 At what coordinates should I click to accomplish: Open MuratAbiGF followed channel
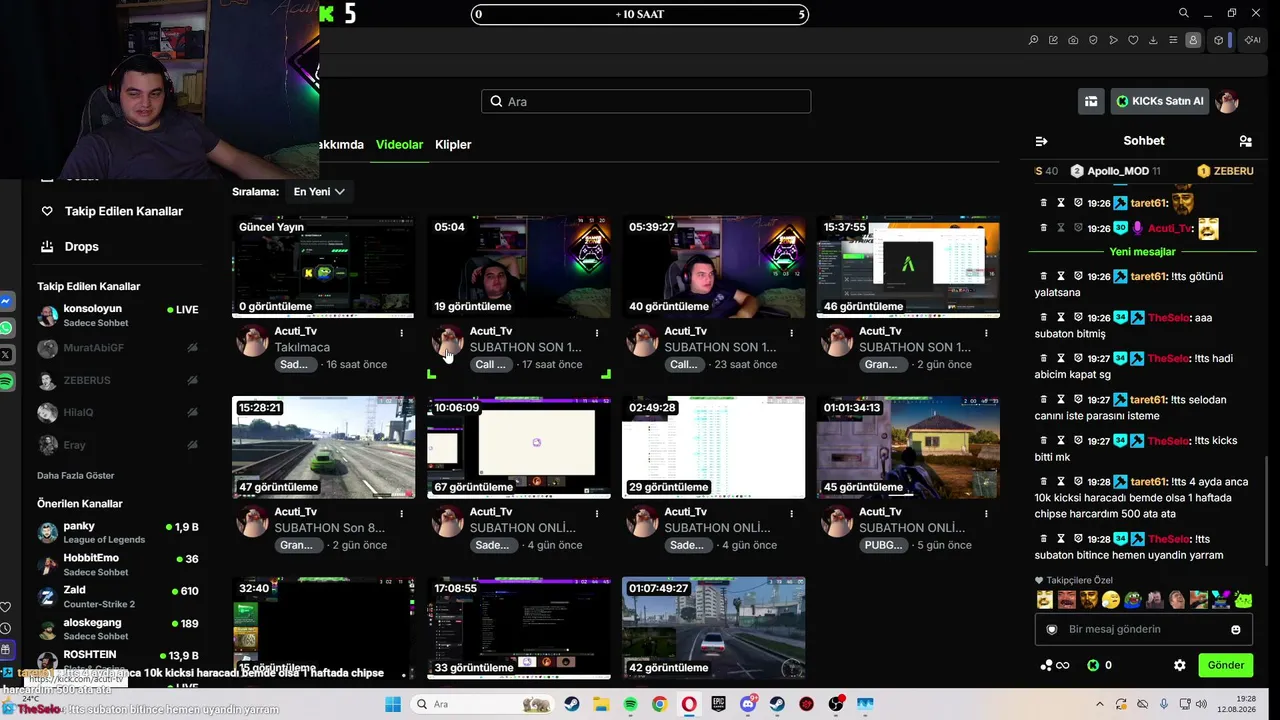(x=118, y=348)
